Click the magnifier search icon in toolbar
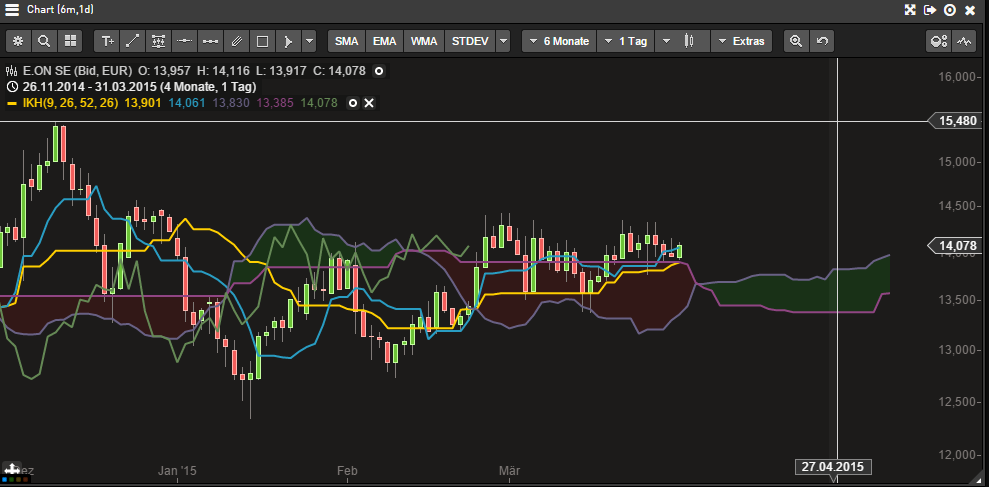Viewport: 989px width, 487px height. 44,42
